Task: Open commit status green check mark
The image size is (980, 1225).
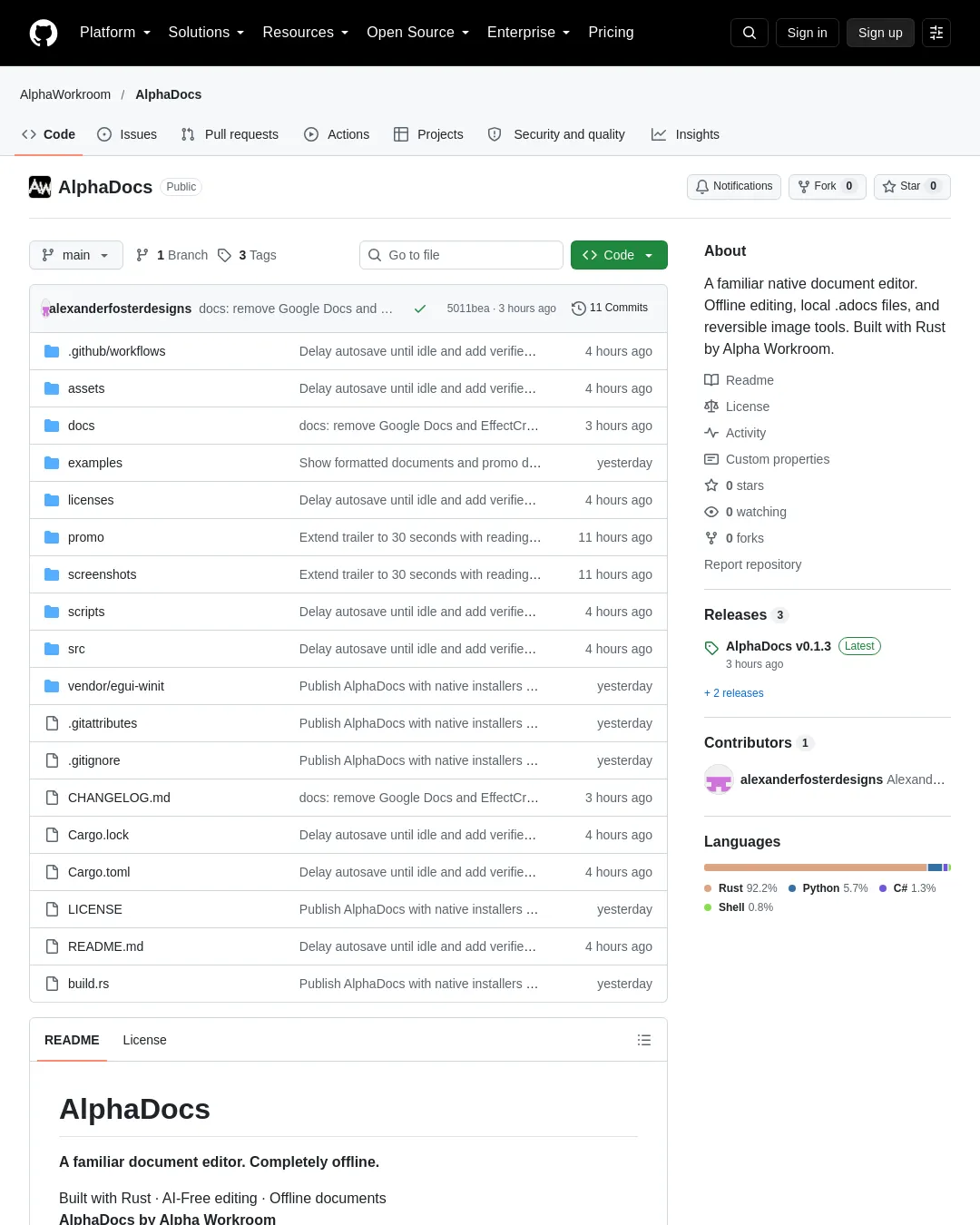Action: point(420,309)
